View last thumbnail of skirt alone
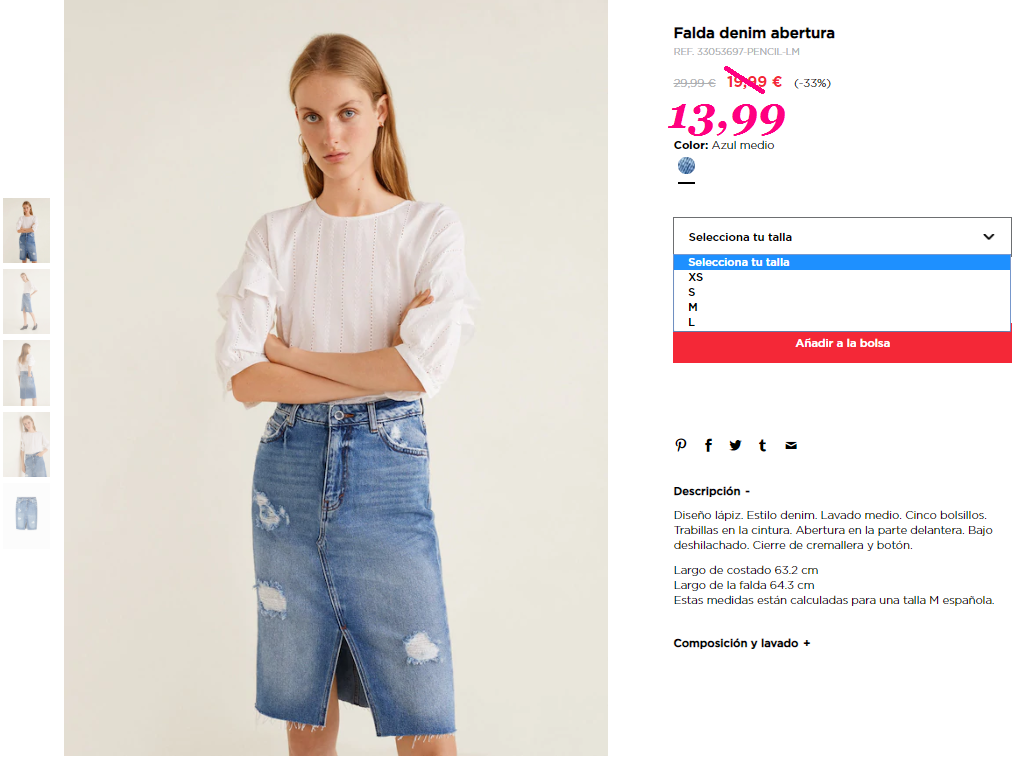 tap(27, 516)
